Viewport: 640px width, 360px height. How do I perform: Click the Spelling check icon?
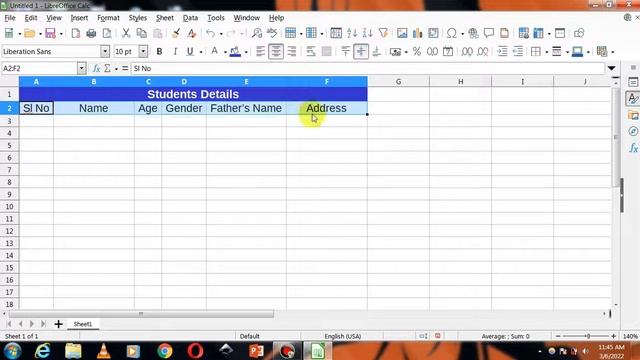(272, 33)
